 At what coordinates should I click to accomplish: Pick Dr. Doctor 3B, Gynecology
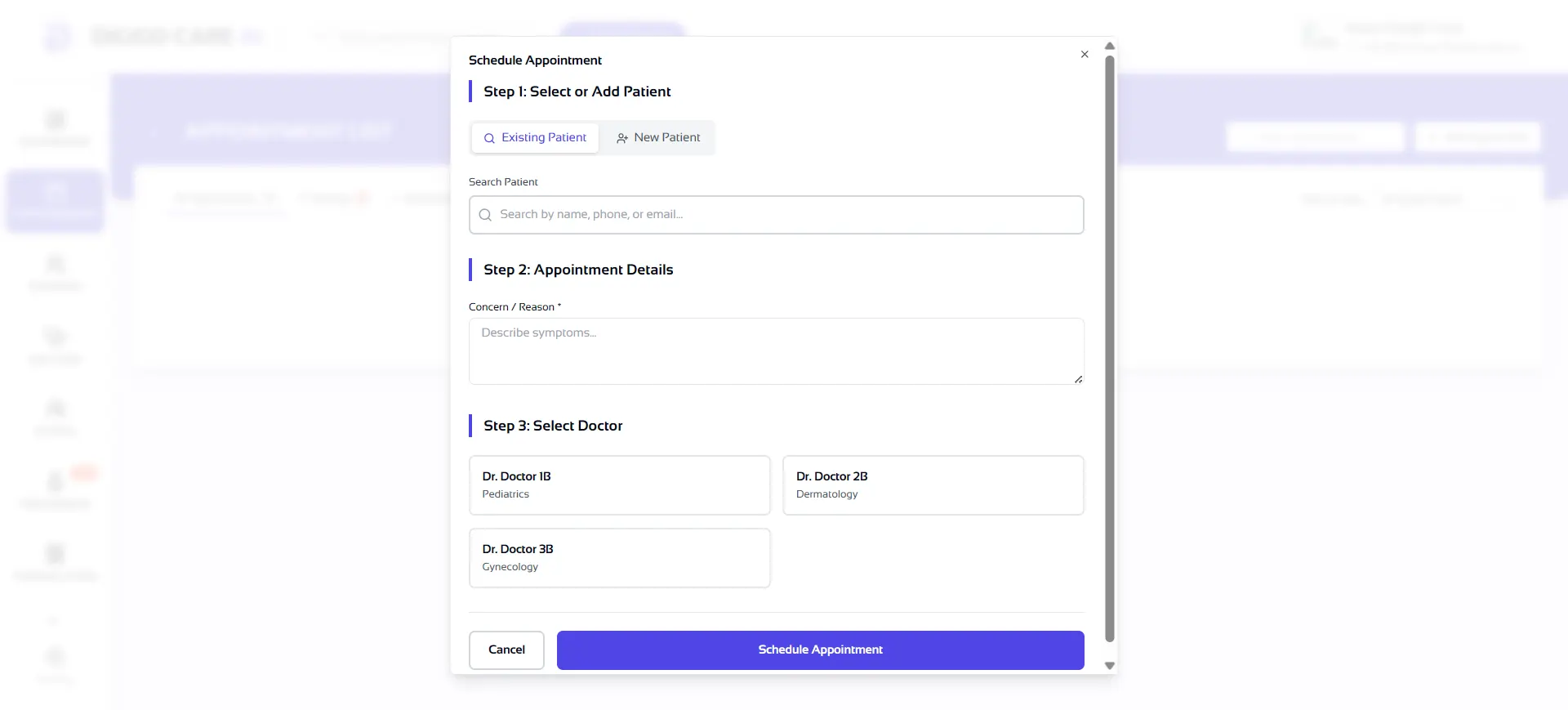tap(619, 558)
